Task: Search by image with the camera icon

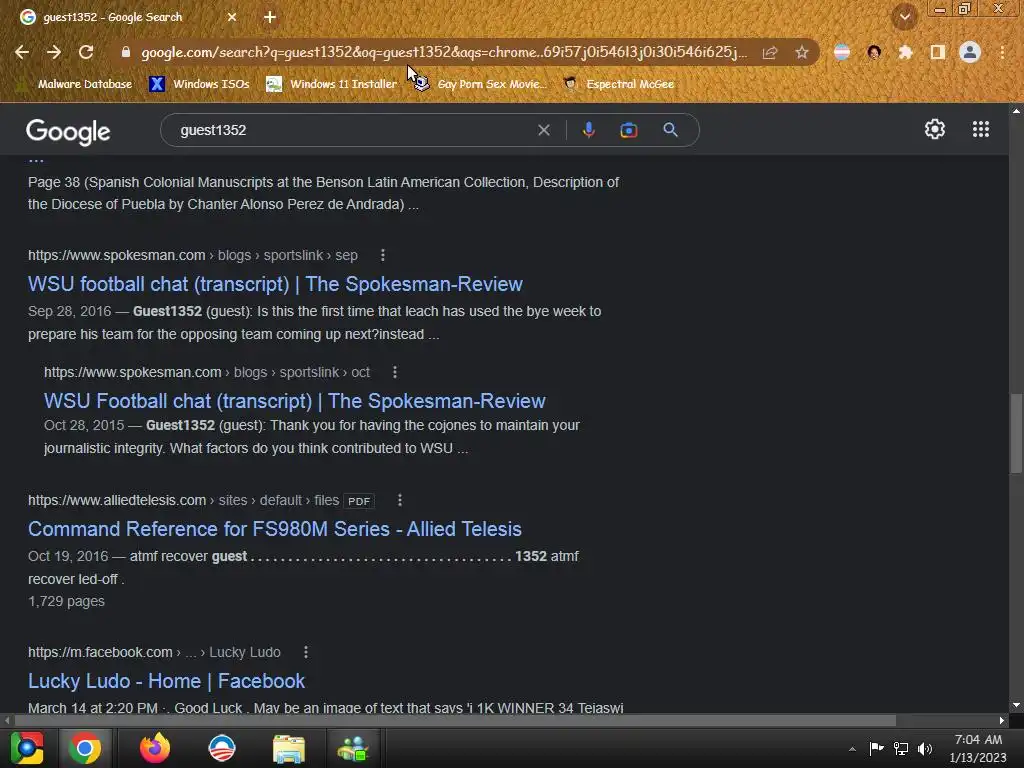Action: point(628,130)
